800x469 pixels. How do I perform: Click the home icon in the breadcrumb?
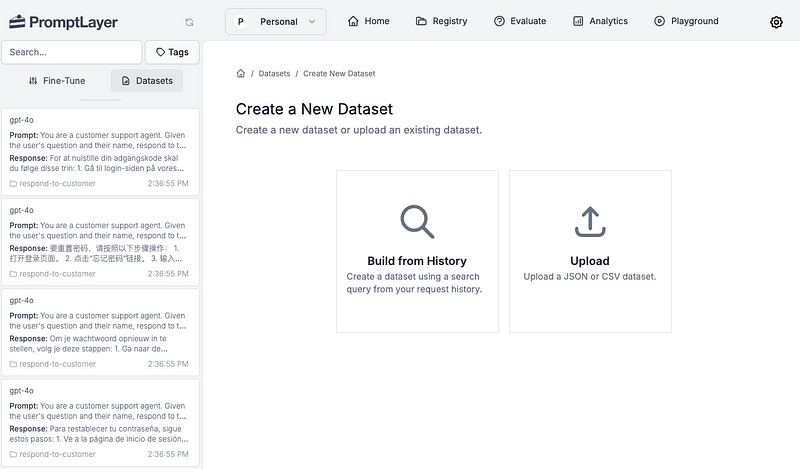click(x=241, y=74)
